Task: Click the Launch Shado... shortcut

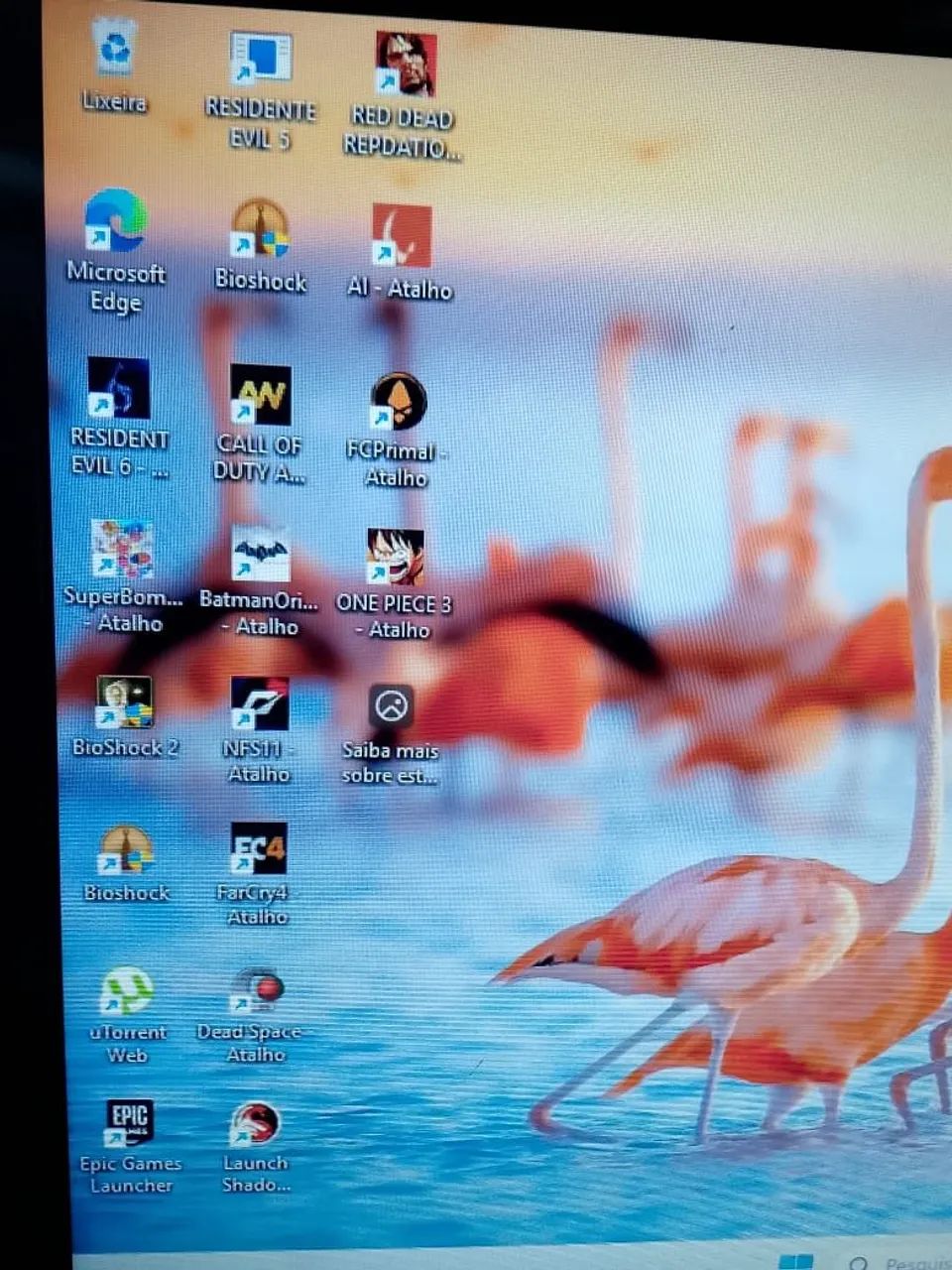Action: coord(255,1124)
